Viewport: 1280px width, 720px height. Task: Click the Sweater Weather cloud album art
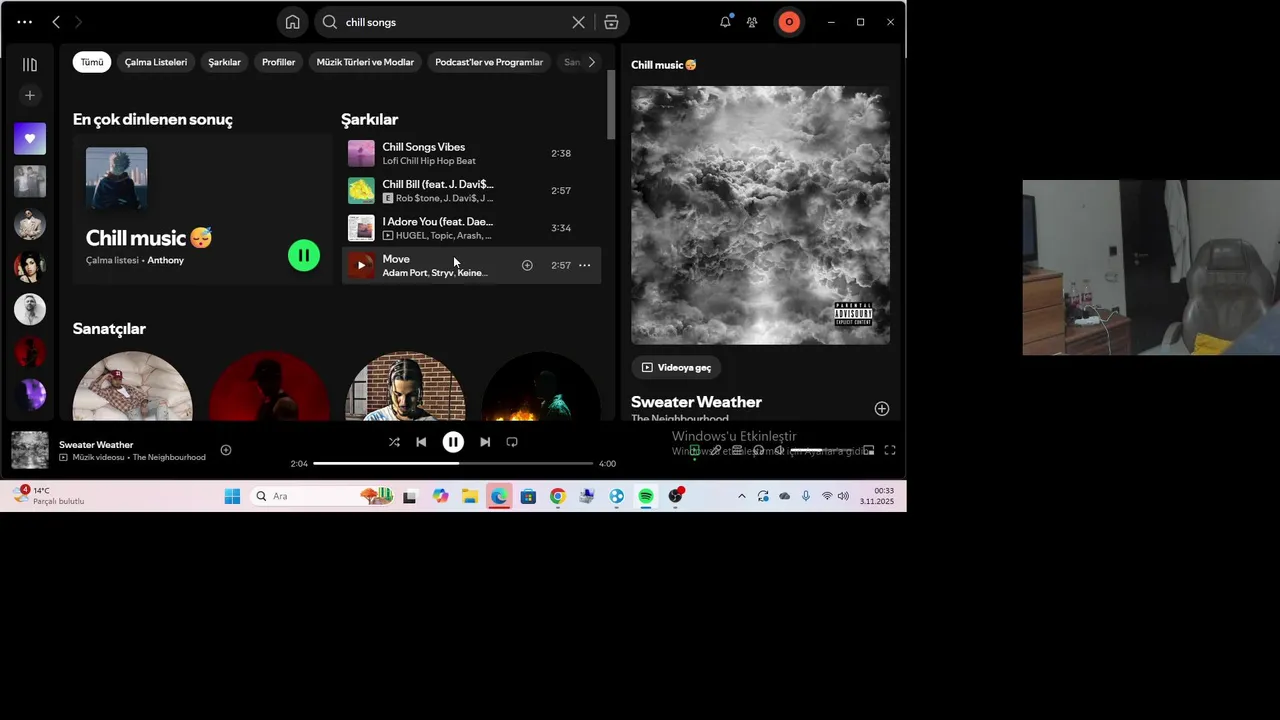[x=760, y=215]
